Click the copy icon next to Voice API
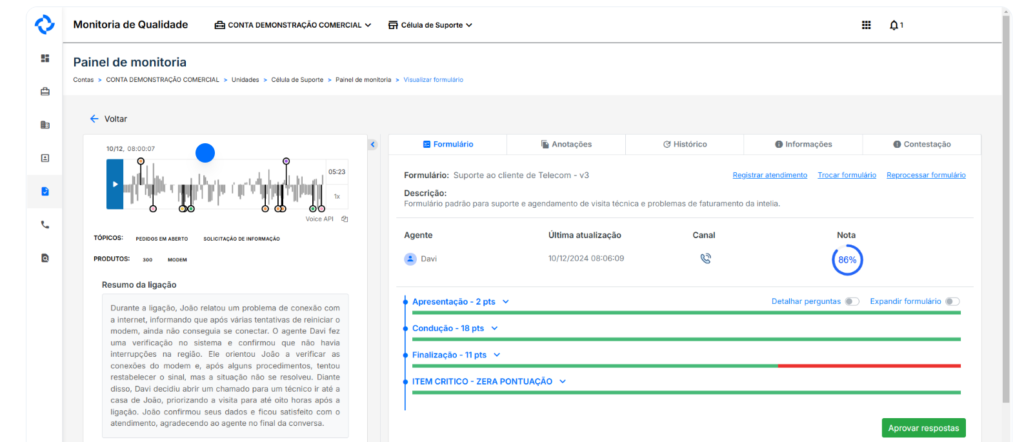Viewport: 1024px width, 442px height. pyautogui.click(x=344, y=218)
